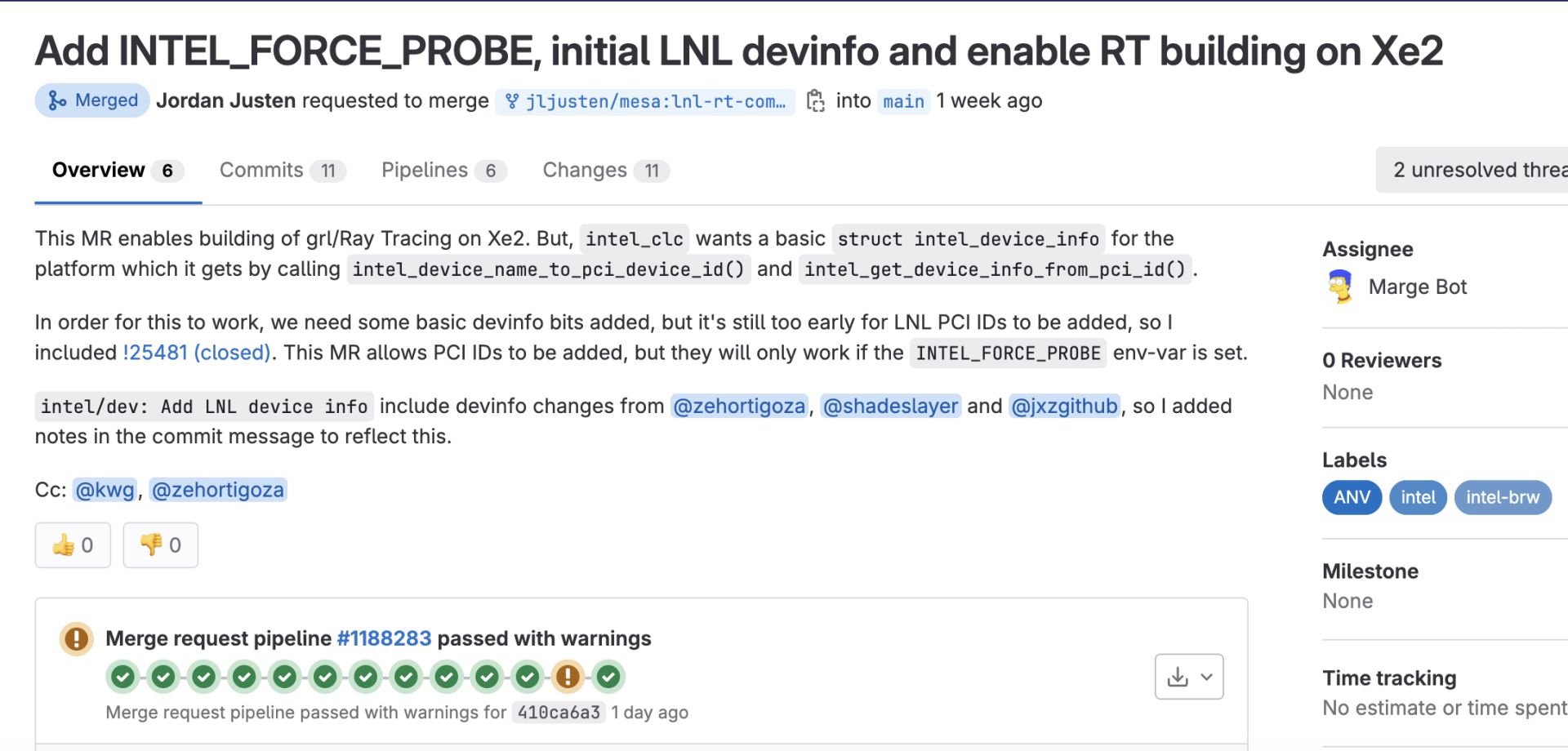This screenshot has width=1568, height=751.
Task: Click the warning icon beside the pipeline heading
Action: click(75, 638)
